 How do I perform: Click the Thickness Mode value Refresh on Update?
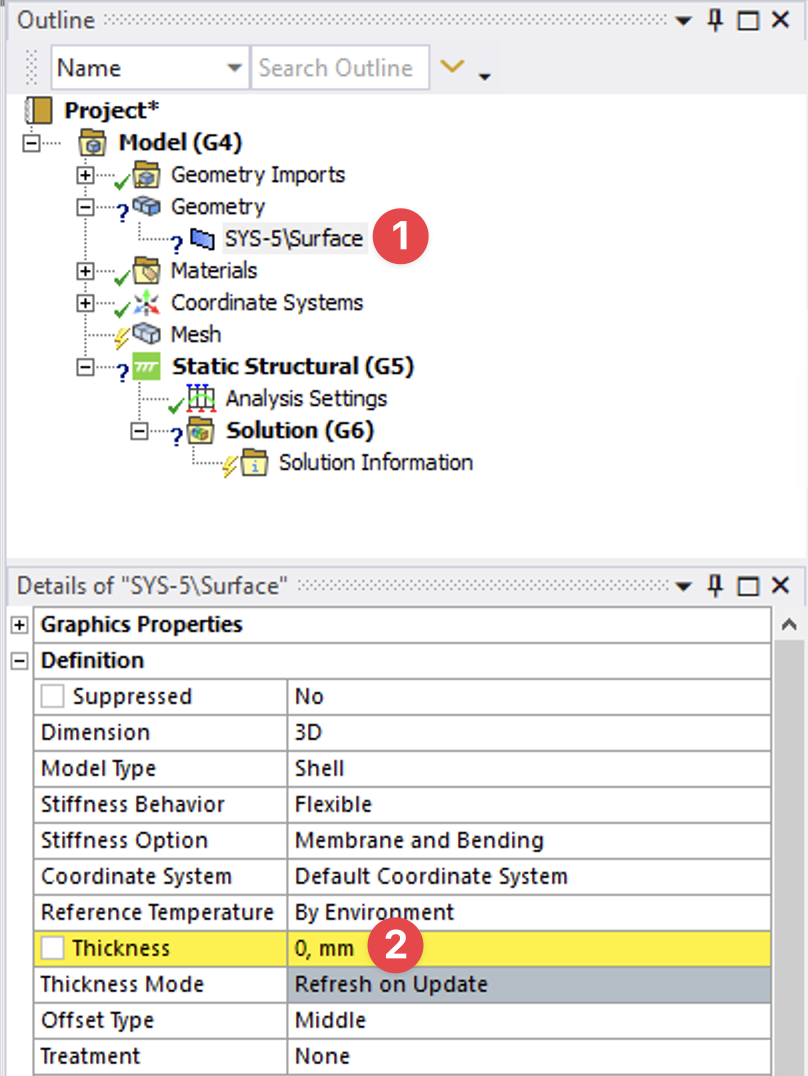pos(530,985)
